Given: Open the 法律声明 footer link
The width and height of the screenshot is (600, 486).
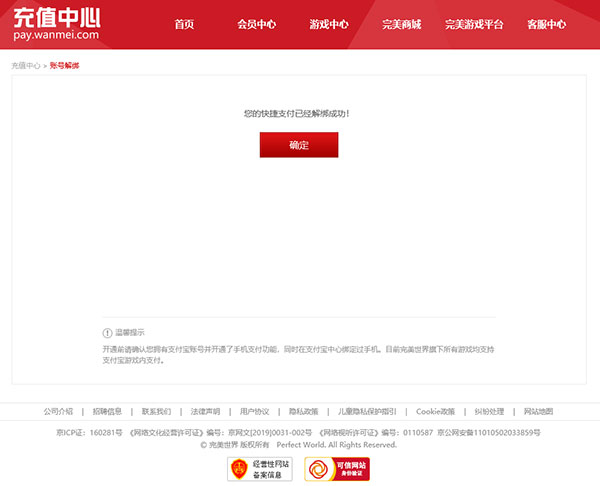Looking at the screenshot, I should (x=205, y=411).
